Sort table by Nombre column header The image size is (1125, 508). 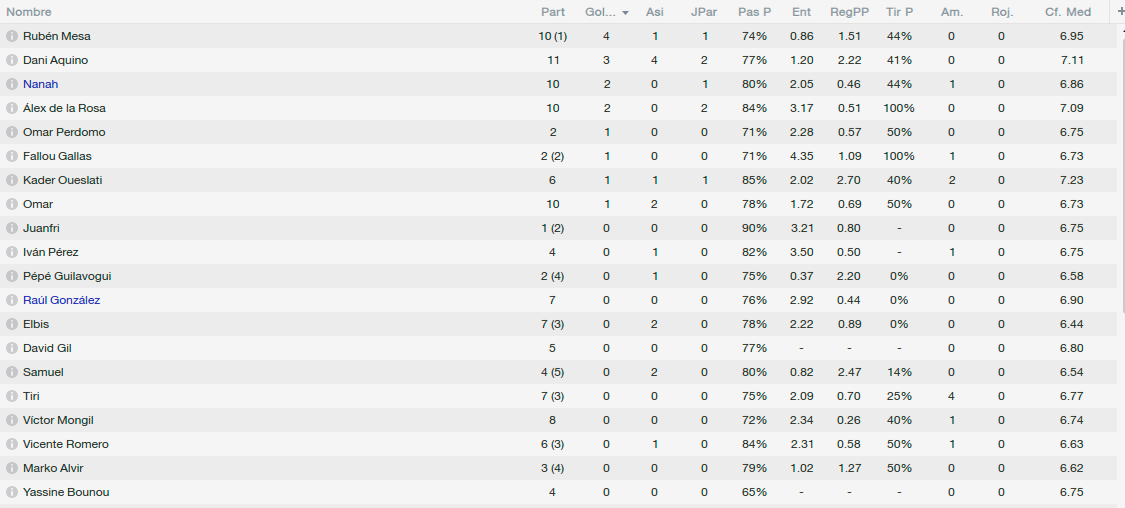click(x=29, y=12)
